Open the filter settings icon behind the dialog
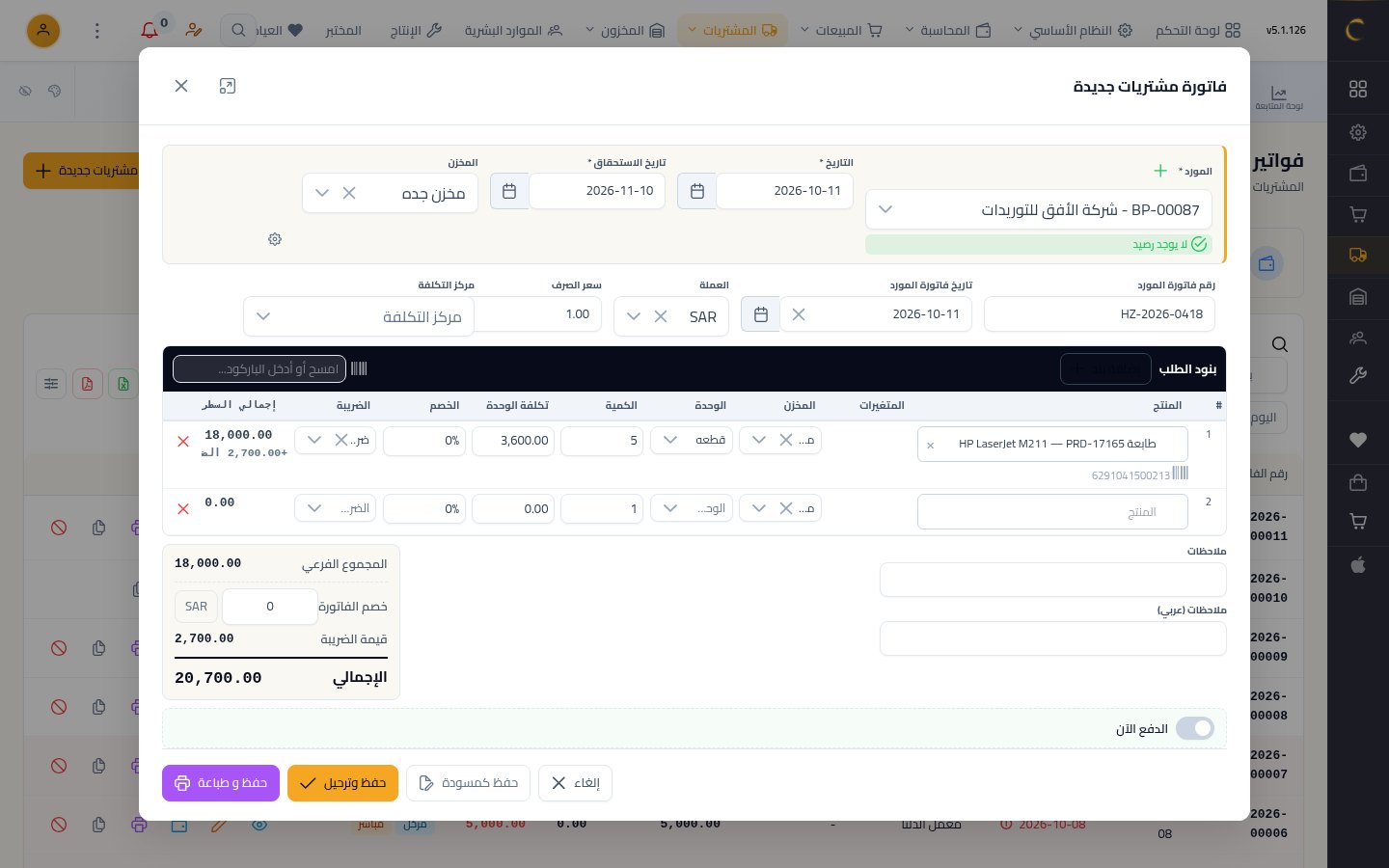The image size is (1389, 868). pos(51,384)
